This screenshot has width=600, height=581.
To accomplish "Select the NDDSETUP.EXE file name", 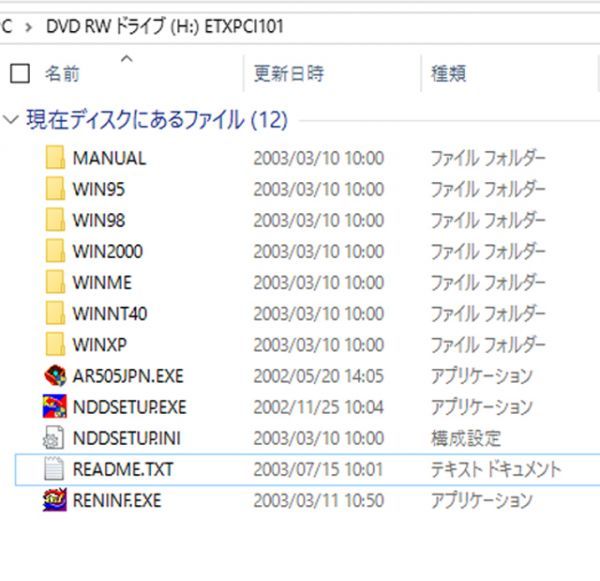I will tap(129, 407).
